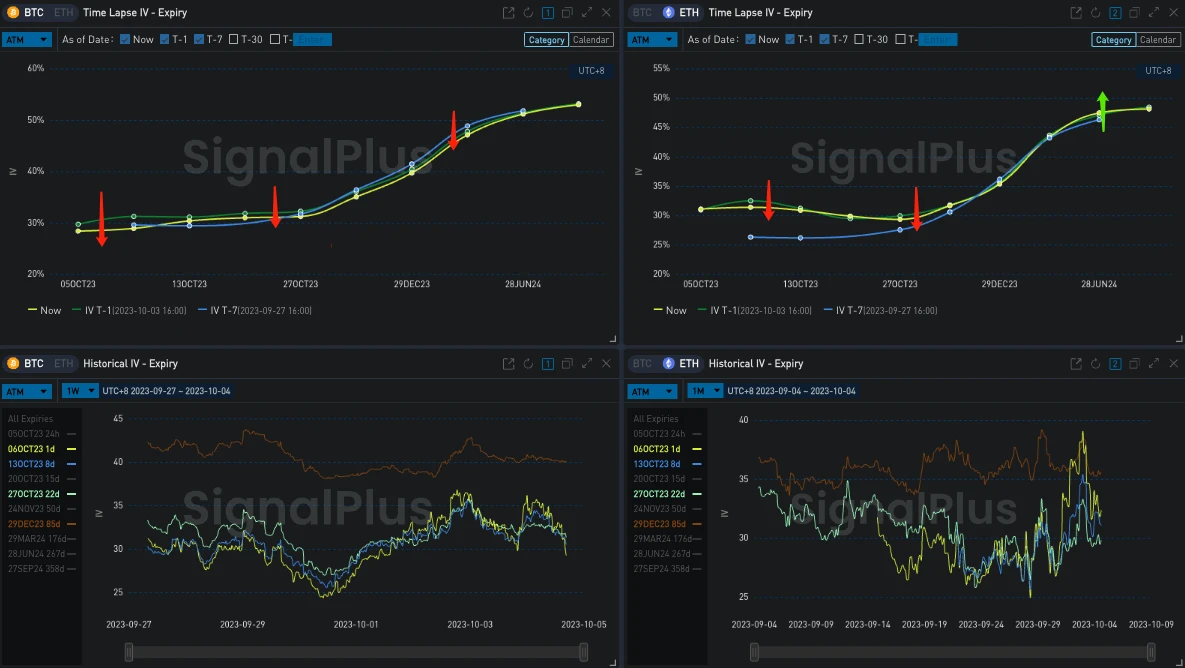Click the ETH coin icon in Time Lapse panel
The width and height of the screenshot is (1185, 668).
(x=667, y=12)
